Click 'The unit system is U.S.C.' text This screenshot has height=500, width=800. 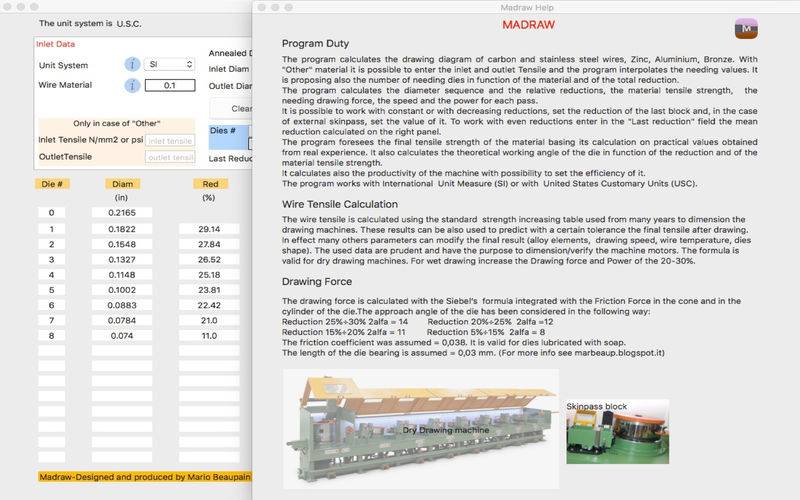coord(90,23)
